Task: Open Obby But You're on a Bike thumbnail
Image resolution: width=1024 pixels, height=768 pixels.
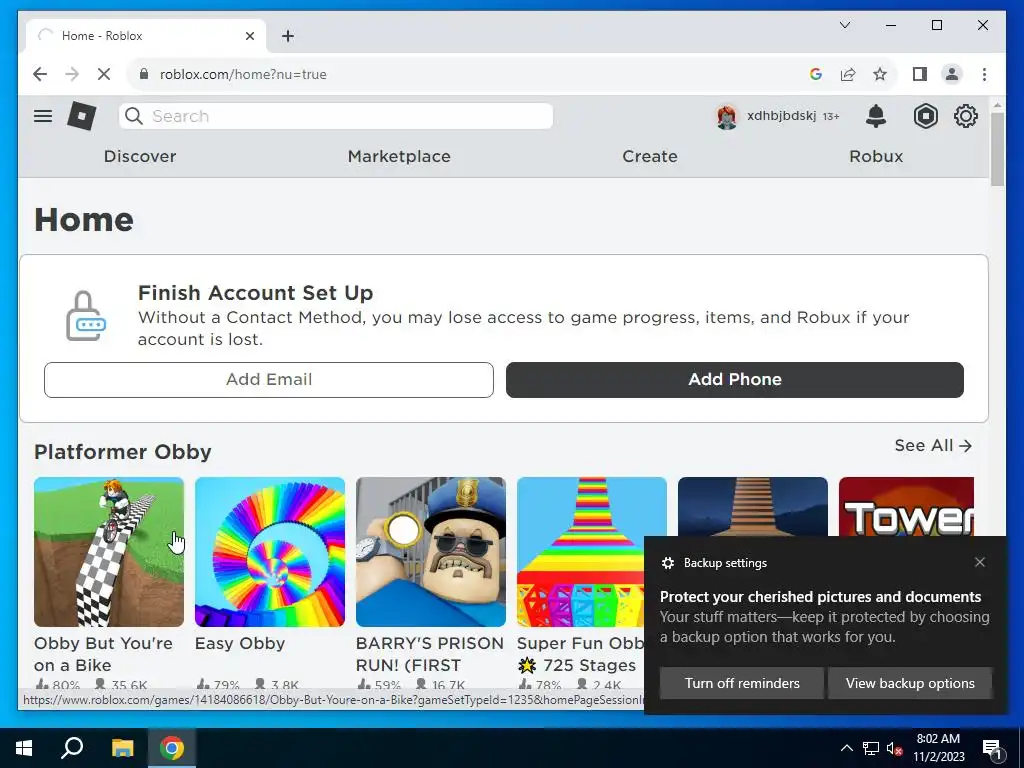Action: click(109, 552)
